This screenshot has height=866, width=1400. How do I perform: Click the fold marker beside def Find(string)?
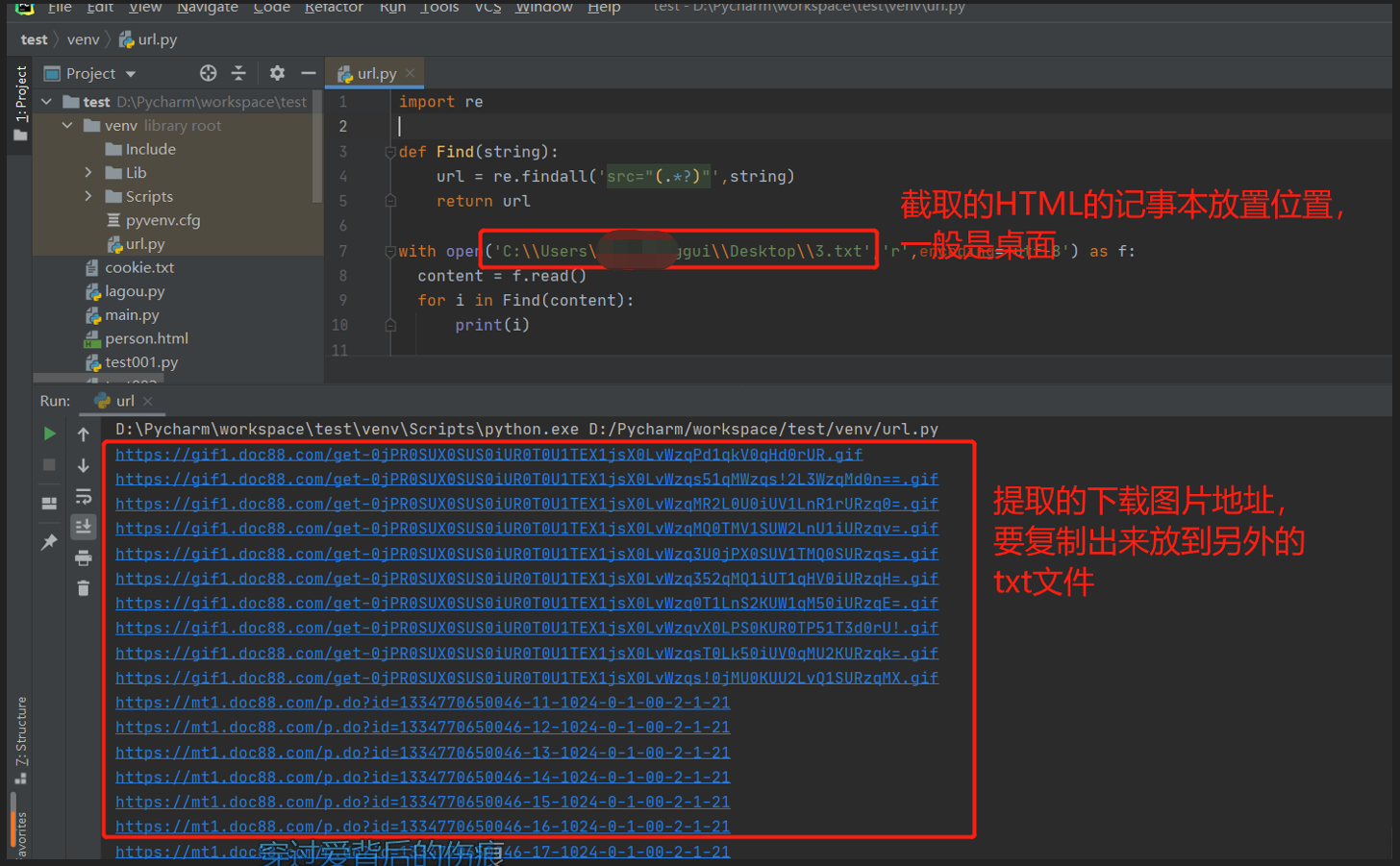click(390, 152)
